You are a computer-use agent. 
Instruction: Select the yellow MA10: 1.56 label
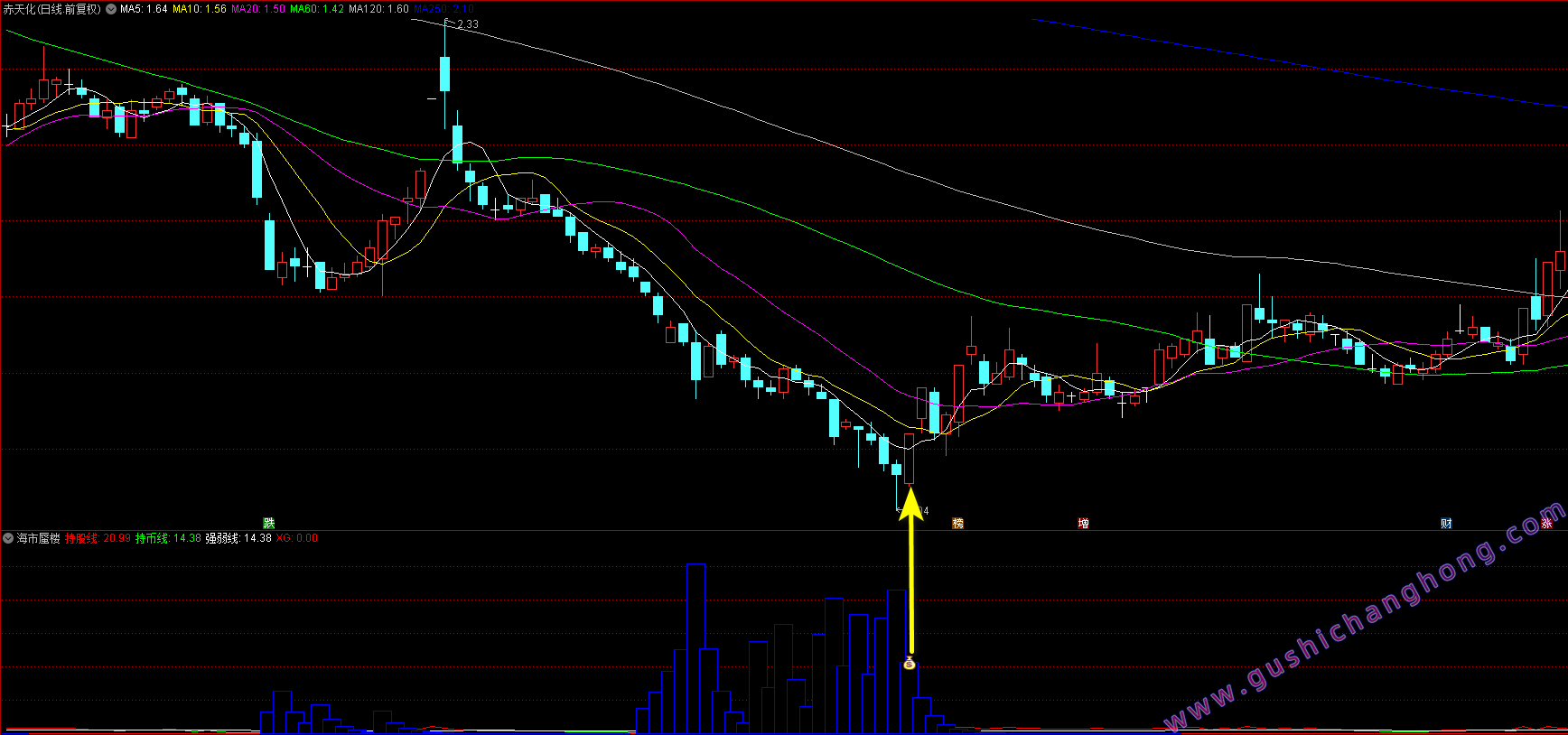[200, 9]
